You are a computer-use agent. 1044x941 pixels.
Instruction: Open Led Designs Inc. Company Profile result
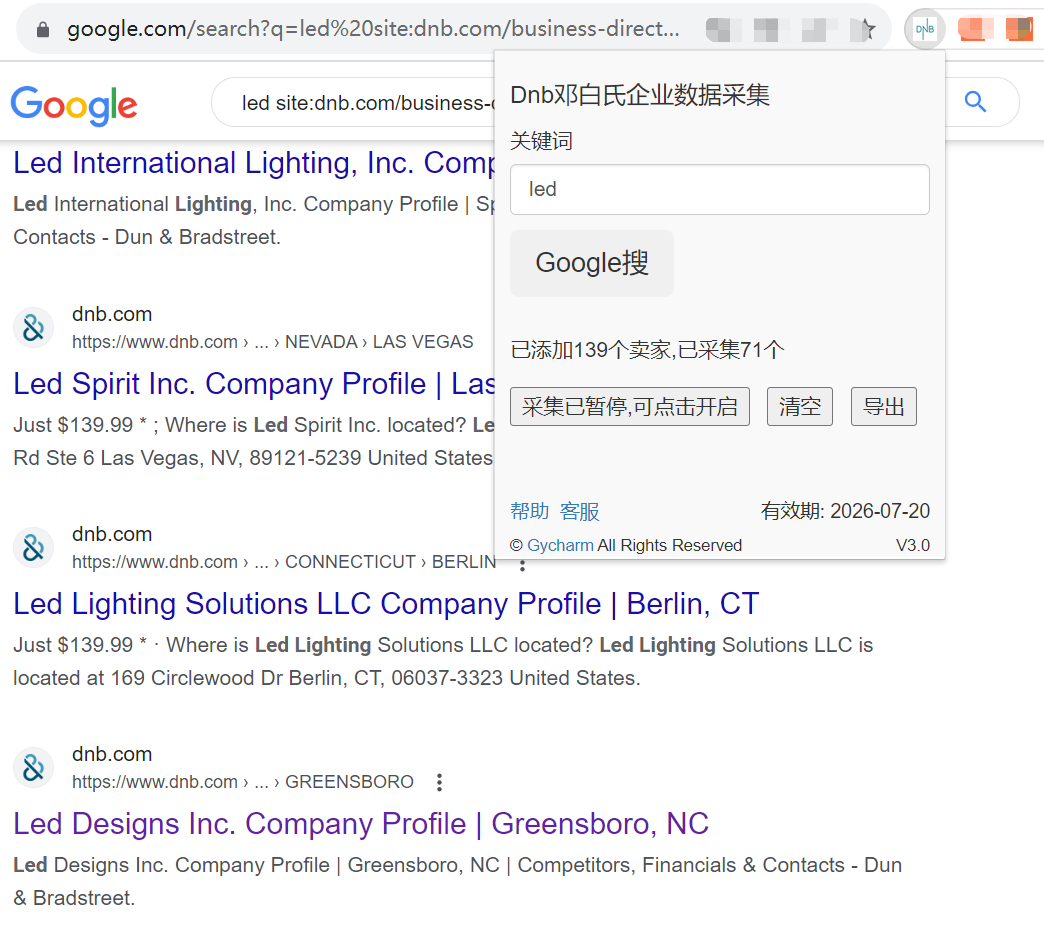[x=361, y=824]
